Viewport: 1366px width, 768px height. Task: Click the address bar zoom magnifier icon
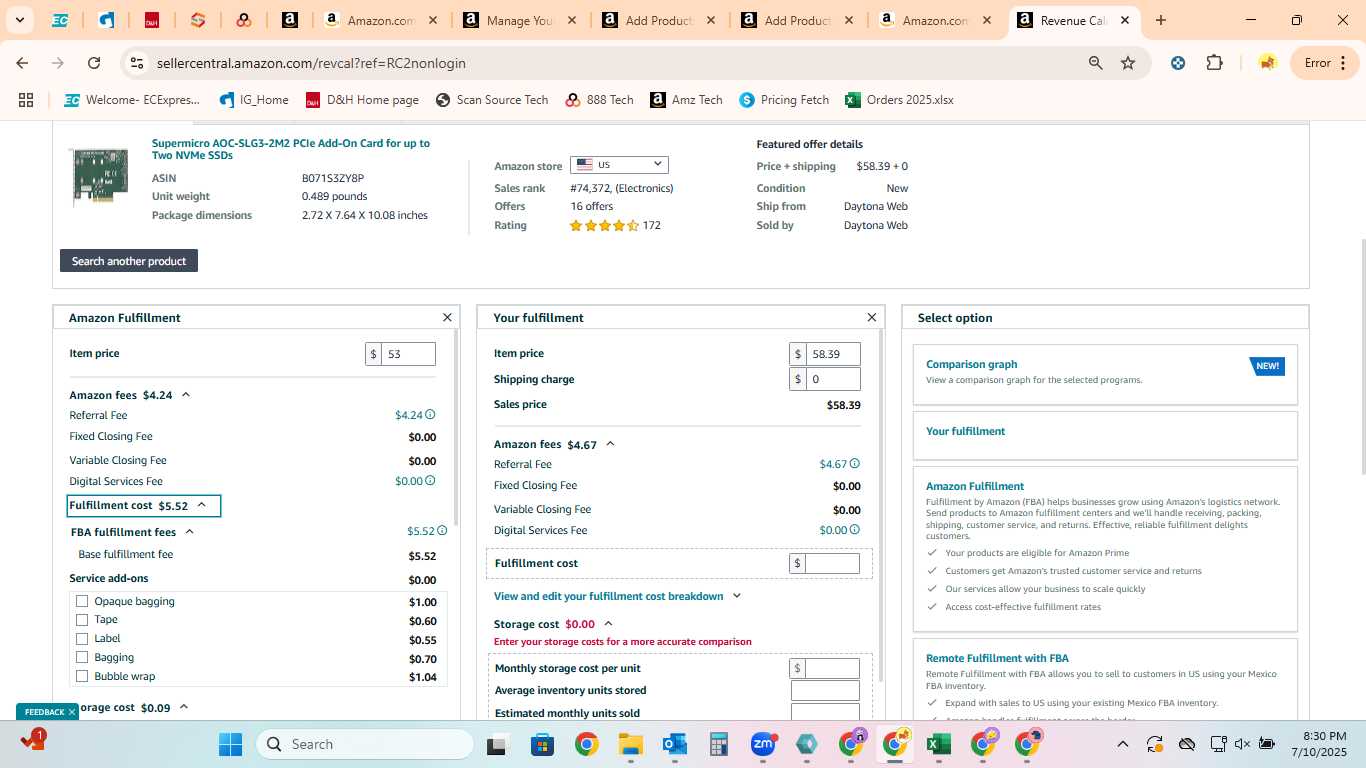pyautogui.click(x=1095, y=63)
